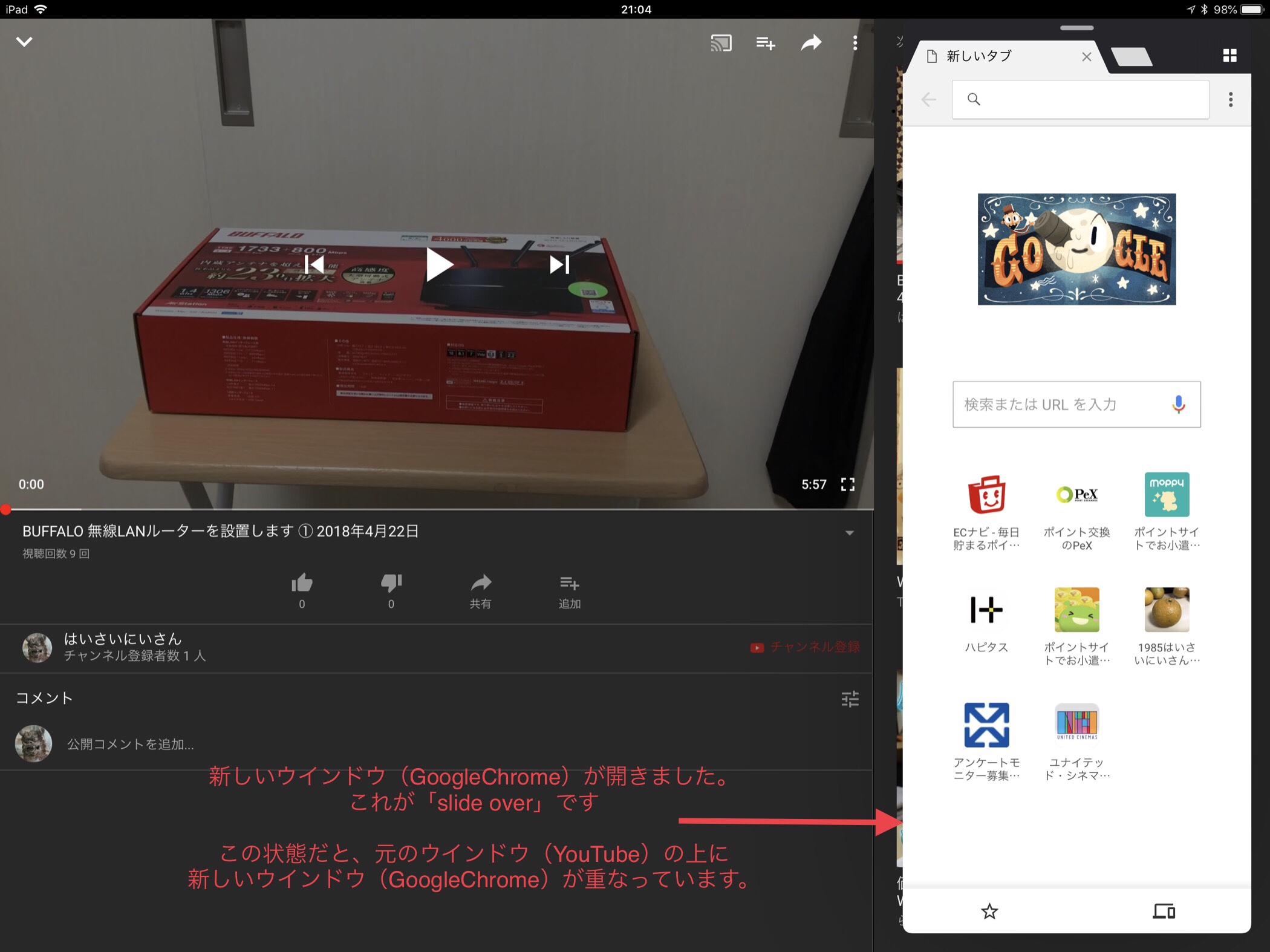Tap 公開コメントを追加 comment field
The width and height of the screenshot is (1270, 952).
point(130,745)
